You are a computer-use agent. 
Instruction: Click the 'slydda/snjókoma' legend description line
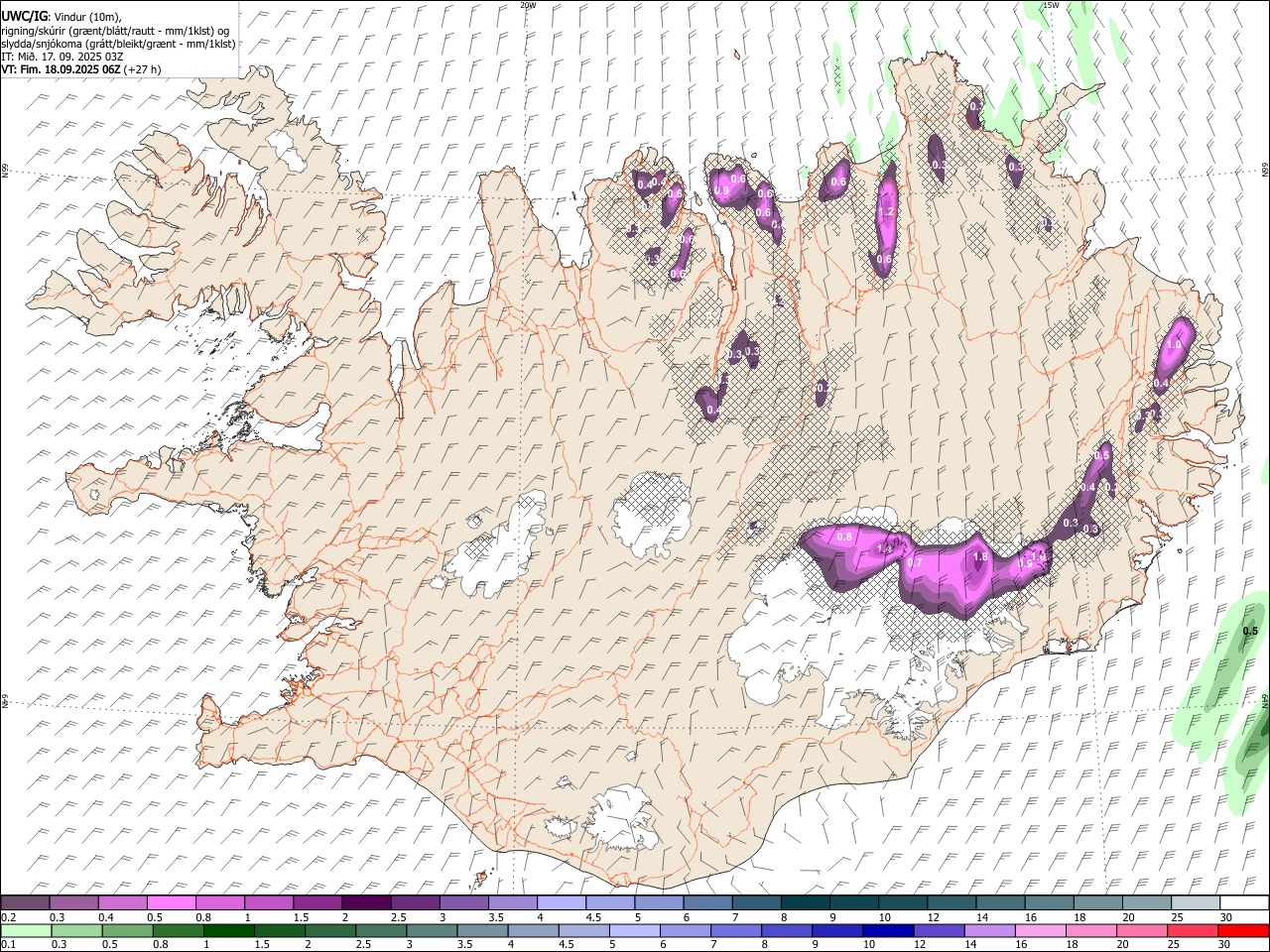pyautogui.click(x=118, y=44)
